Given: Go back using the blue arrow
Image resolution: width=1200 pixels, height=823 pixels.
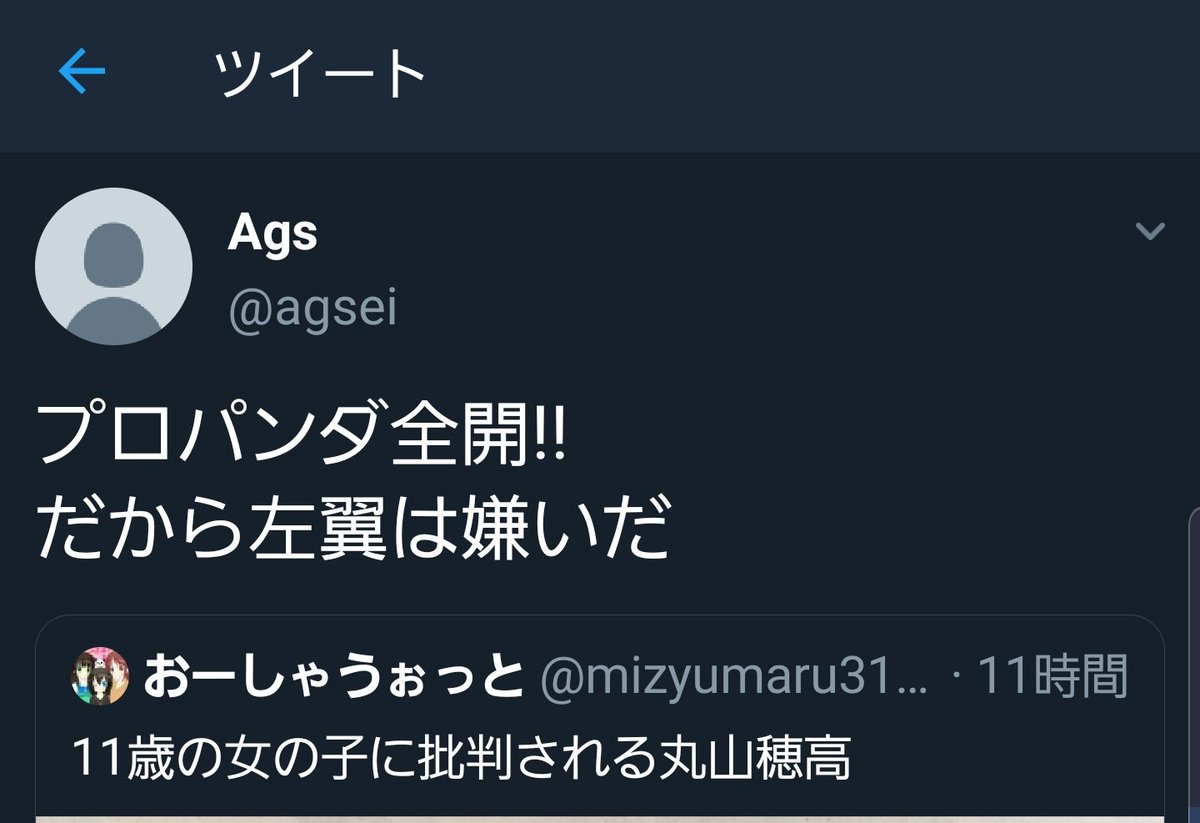Looking at the screenshot, I should 82,74.
